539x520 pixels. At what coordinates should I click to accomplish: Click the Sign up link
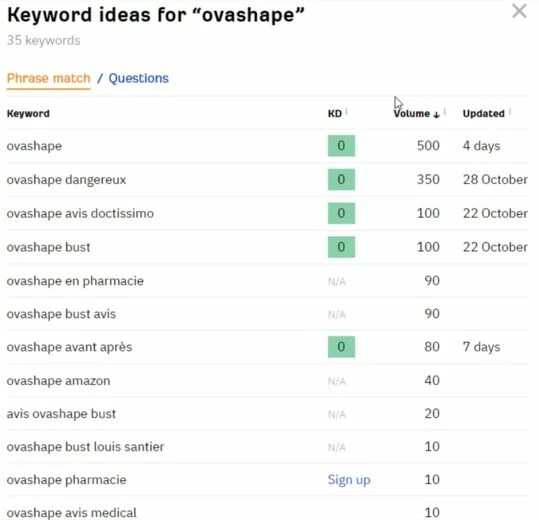pyautogui.click(x=349, y=480)
